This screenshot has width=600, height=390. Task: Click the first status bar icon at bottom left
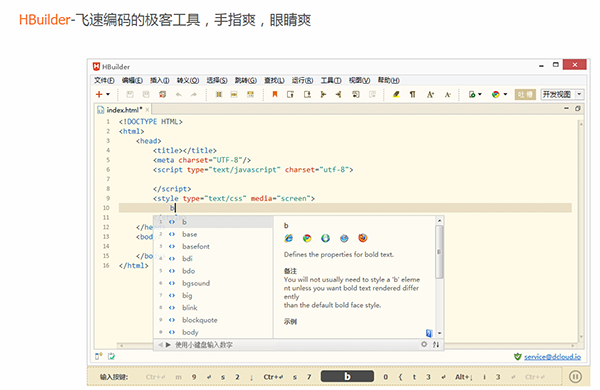pos(99,356)
